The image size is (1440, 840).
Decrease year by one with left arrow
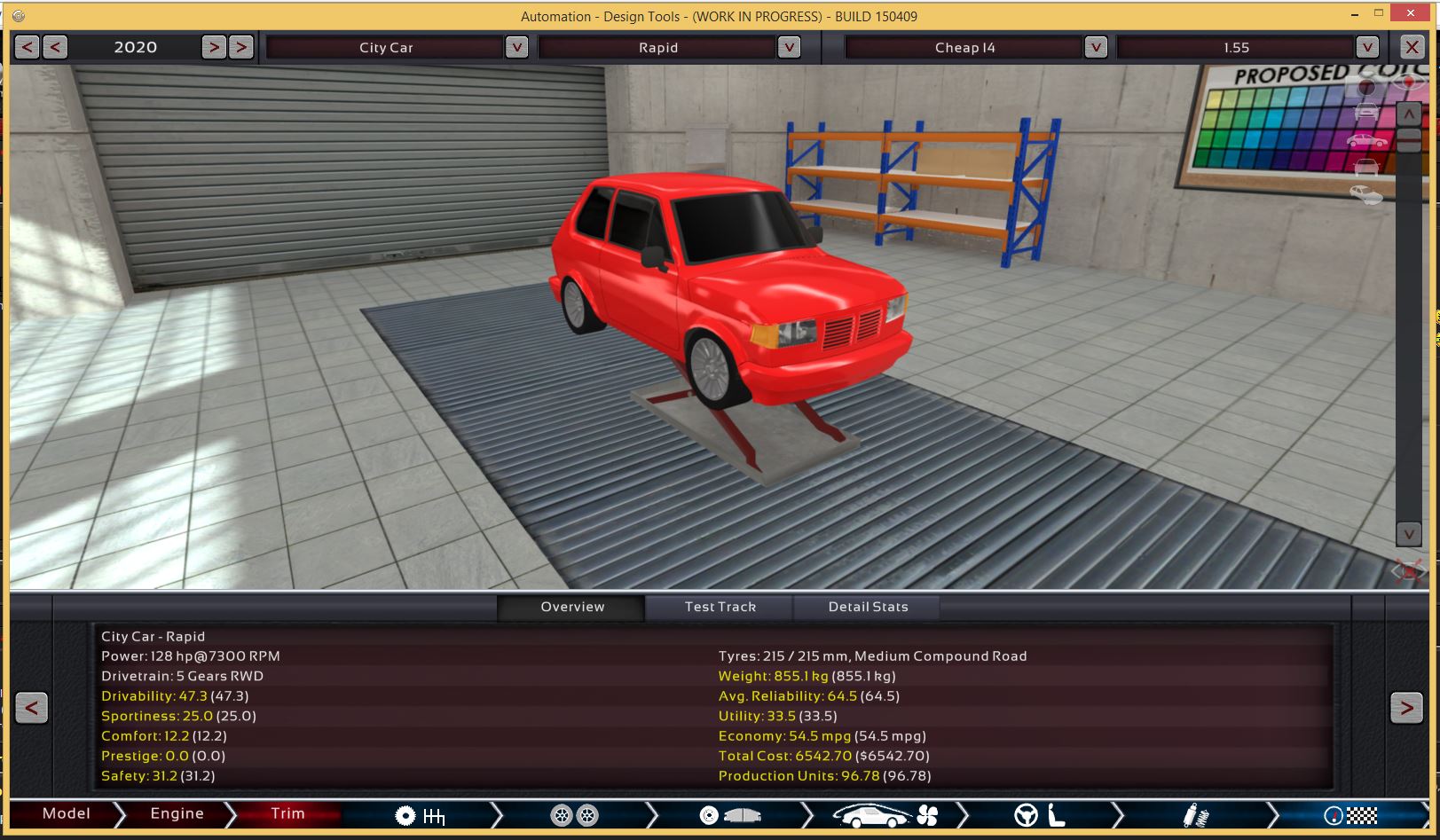point(55,47)
